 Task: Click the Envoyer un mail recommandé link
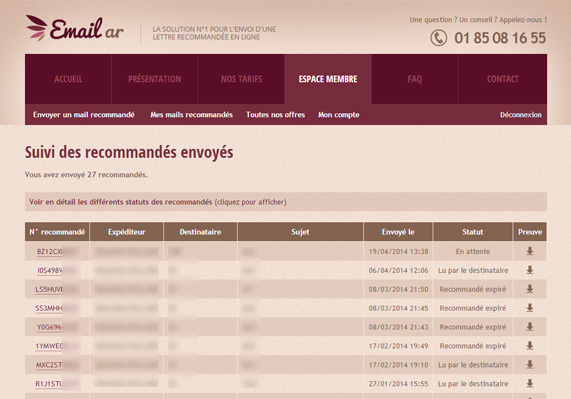point(84,115)
